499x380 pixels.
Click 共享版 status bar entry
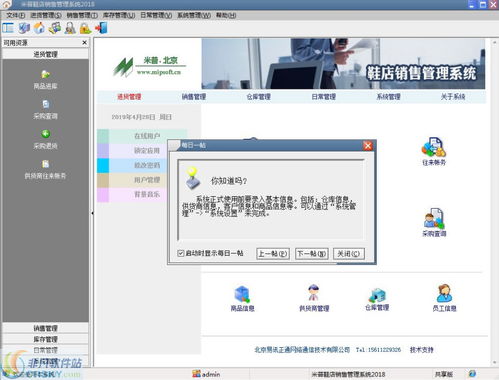coord(444,374)
